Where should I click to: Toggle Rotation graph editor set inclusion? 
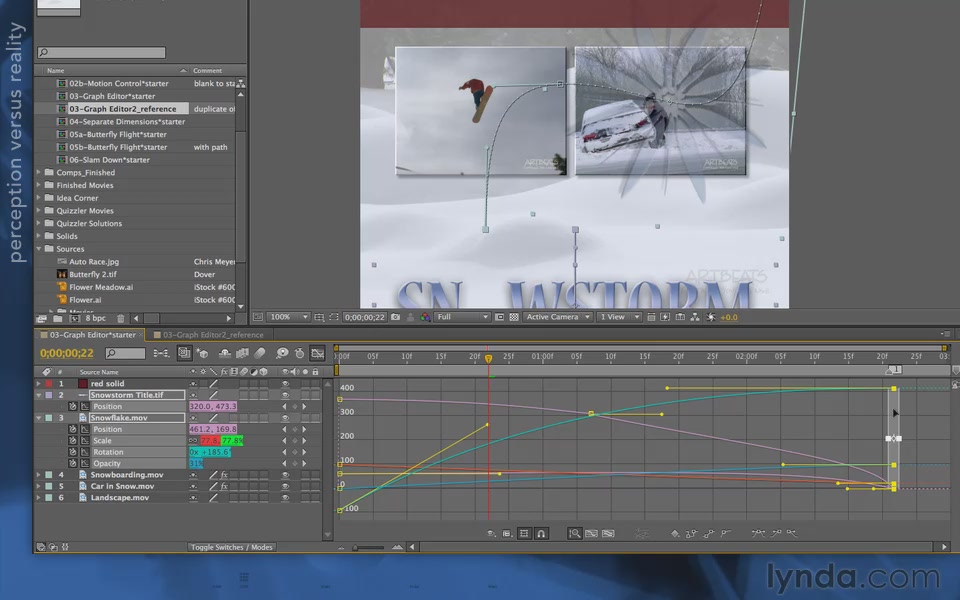[84, 452]
